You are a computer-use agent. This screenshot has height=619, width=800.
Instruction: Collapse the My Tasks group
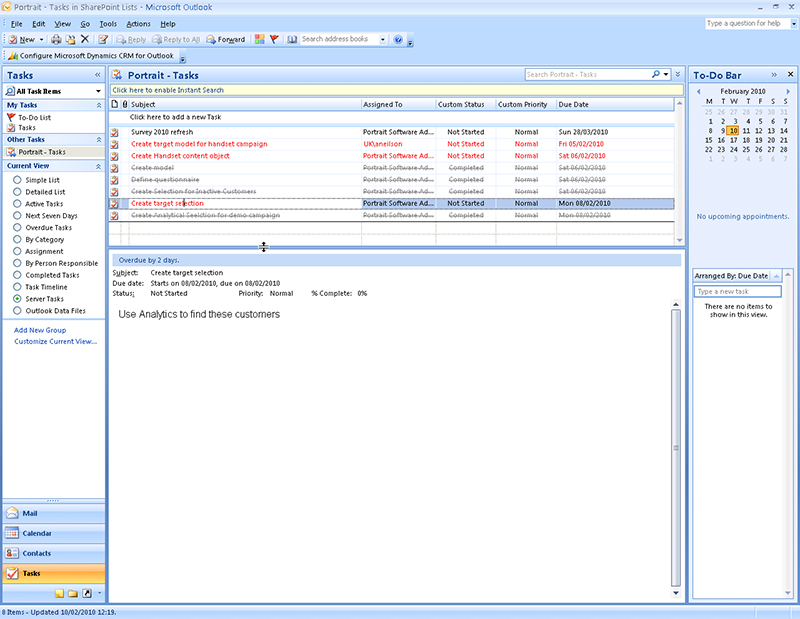[x=98, y=105]
